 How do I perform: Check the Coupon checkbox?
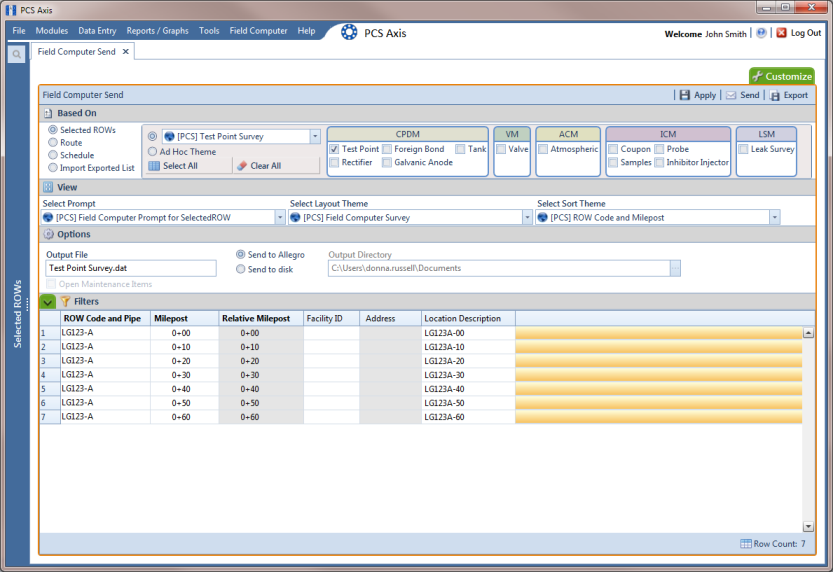(x=613, y=149)
